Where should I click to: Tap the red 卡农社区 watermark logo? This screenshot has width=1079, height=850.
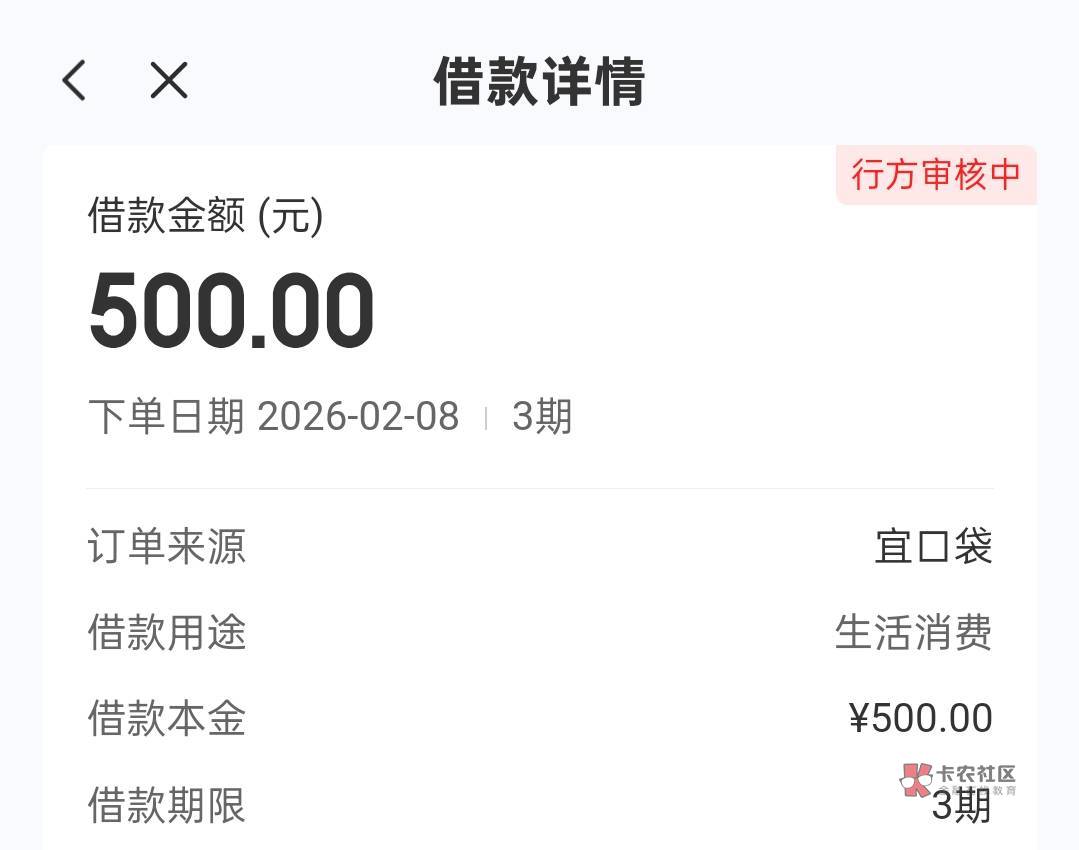pyautogui.click(x=916, y=781)
